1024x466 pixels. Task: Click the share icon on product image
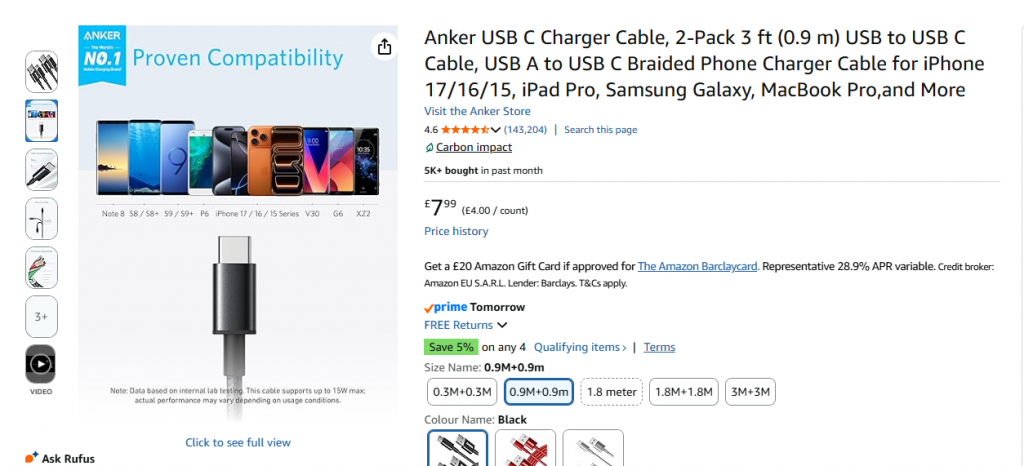tap(385, 47)
